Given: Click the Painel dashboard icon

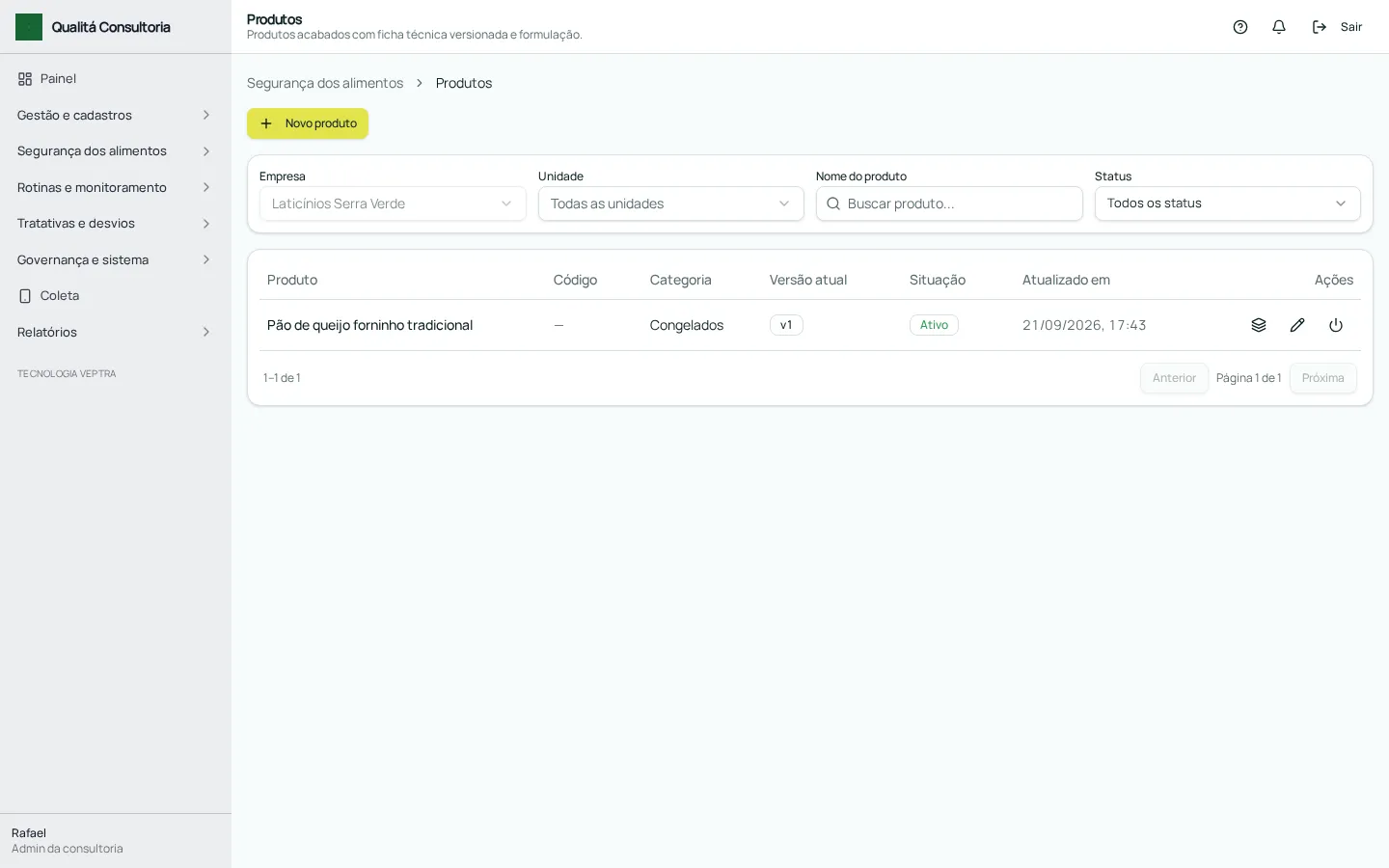Looking at the screenshot, I should 25,79.
